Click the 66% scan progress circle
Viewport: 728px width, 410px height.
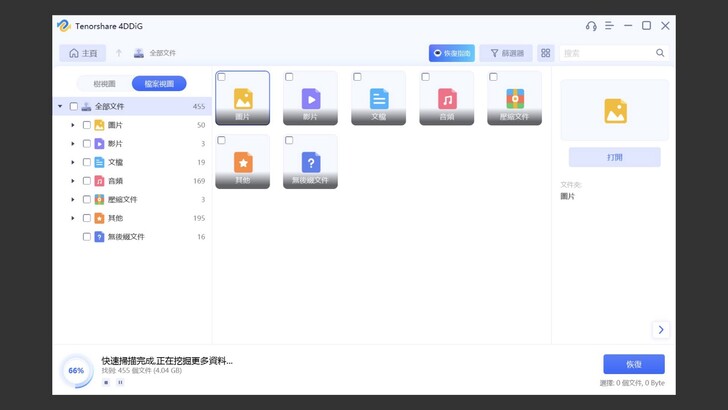pyautogui.click(x=76, y=371)
